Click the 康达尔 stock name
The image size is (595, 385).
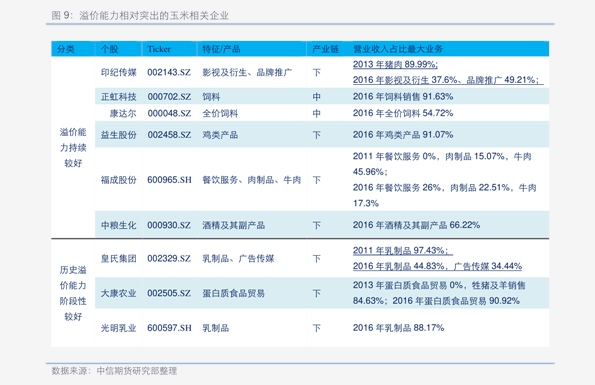coord(123,113)
